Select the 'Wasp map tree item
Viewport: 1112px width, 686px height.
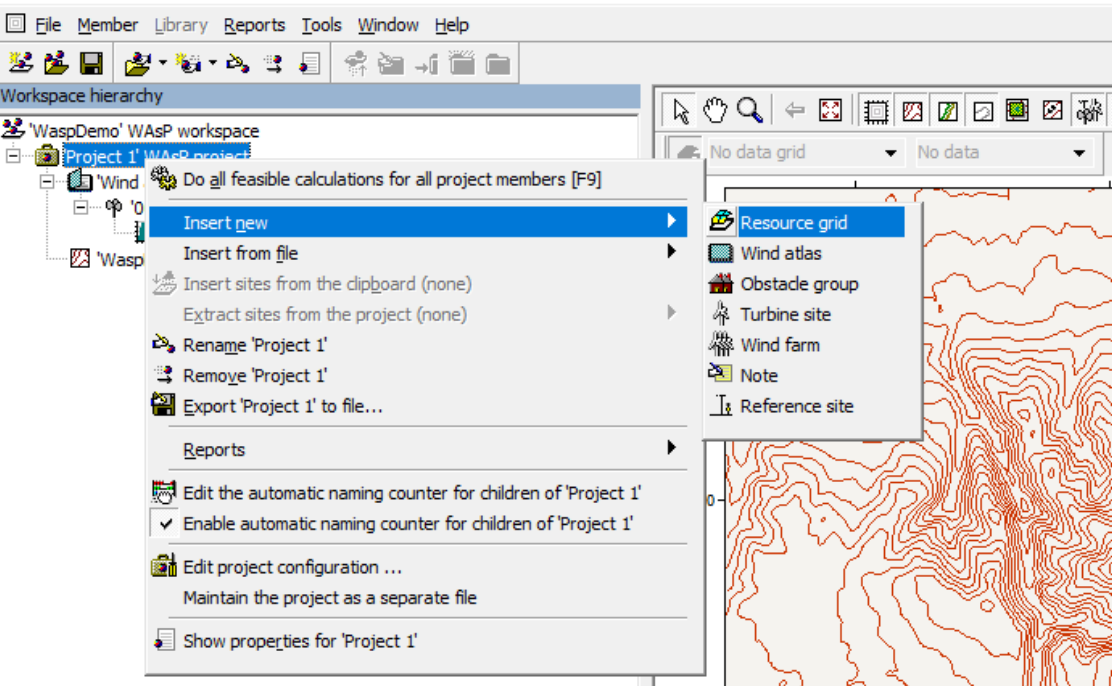point(119,259)
